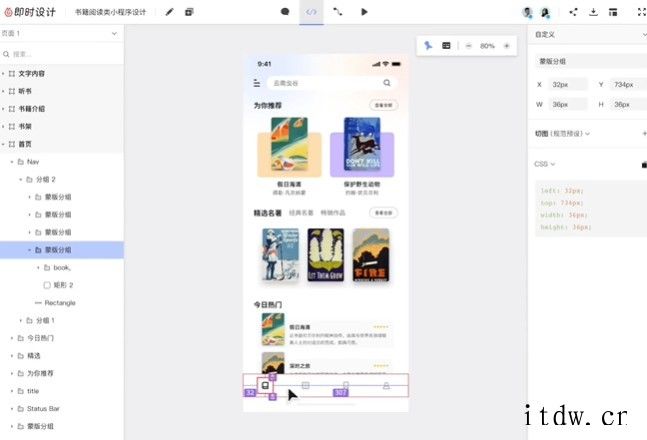Click the second collaborator avatar
647x440 pixels.
[545, 12]
